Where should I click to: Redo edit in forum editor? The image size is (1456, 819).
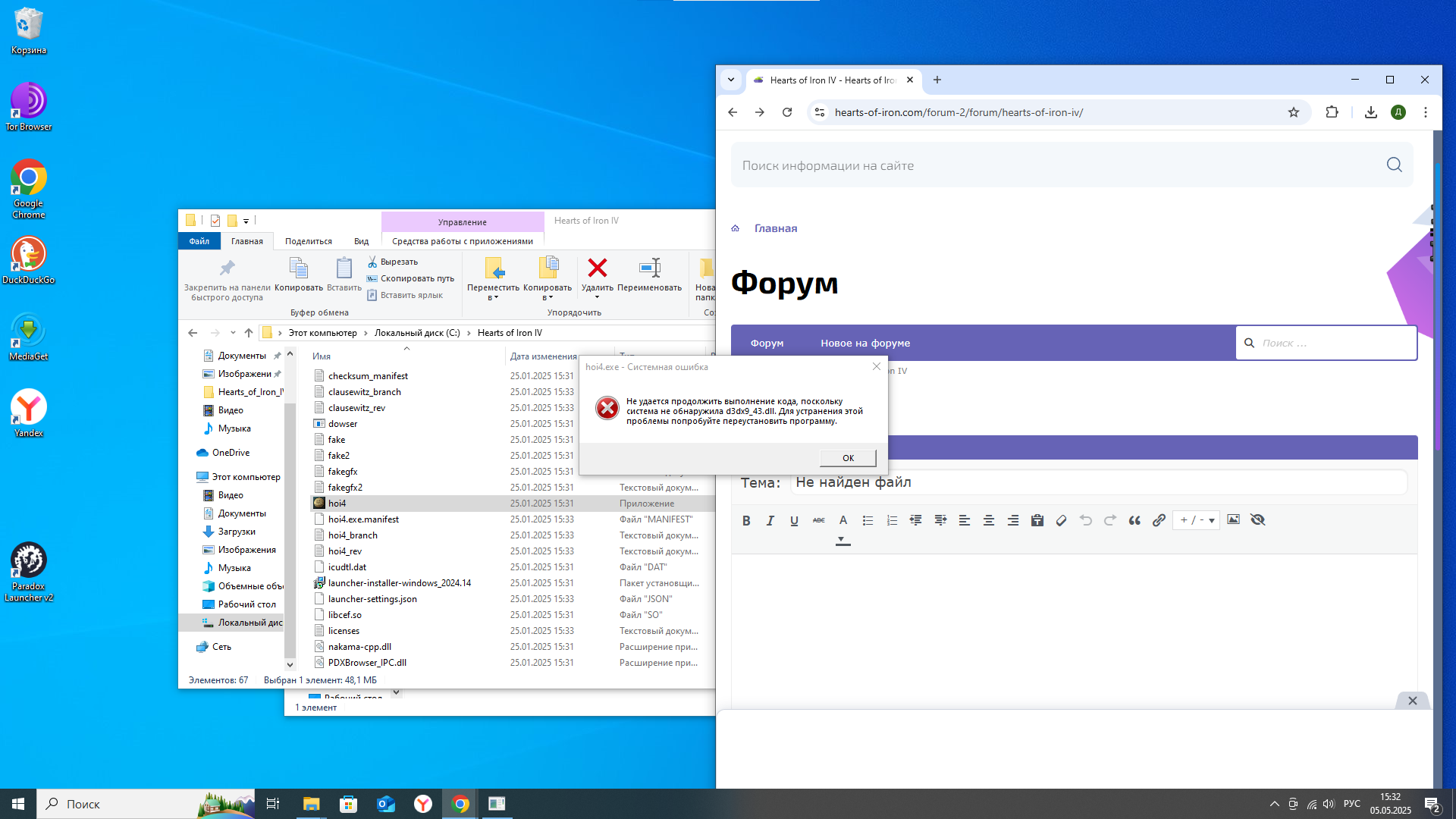pos(1110,520)
